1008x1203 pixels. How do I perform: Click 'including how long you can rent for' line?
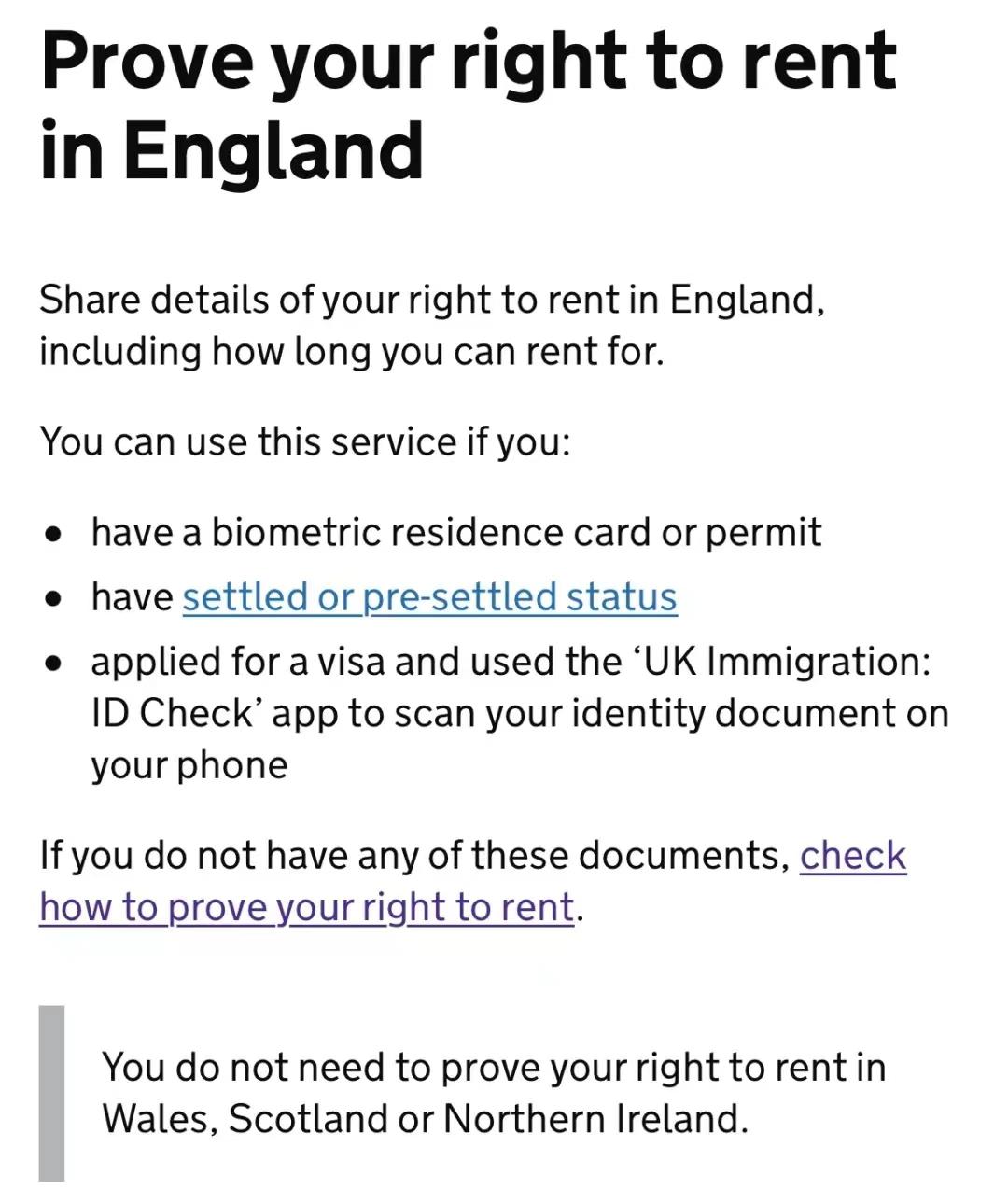point(351,352)
